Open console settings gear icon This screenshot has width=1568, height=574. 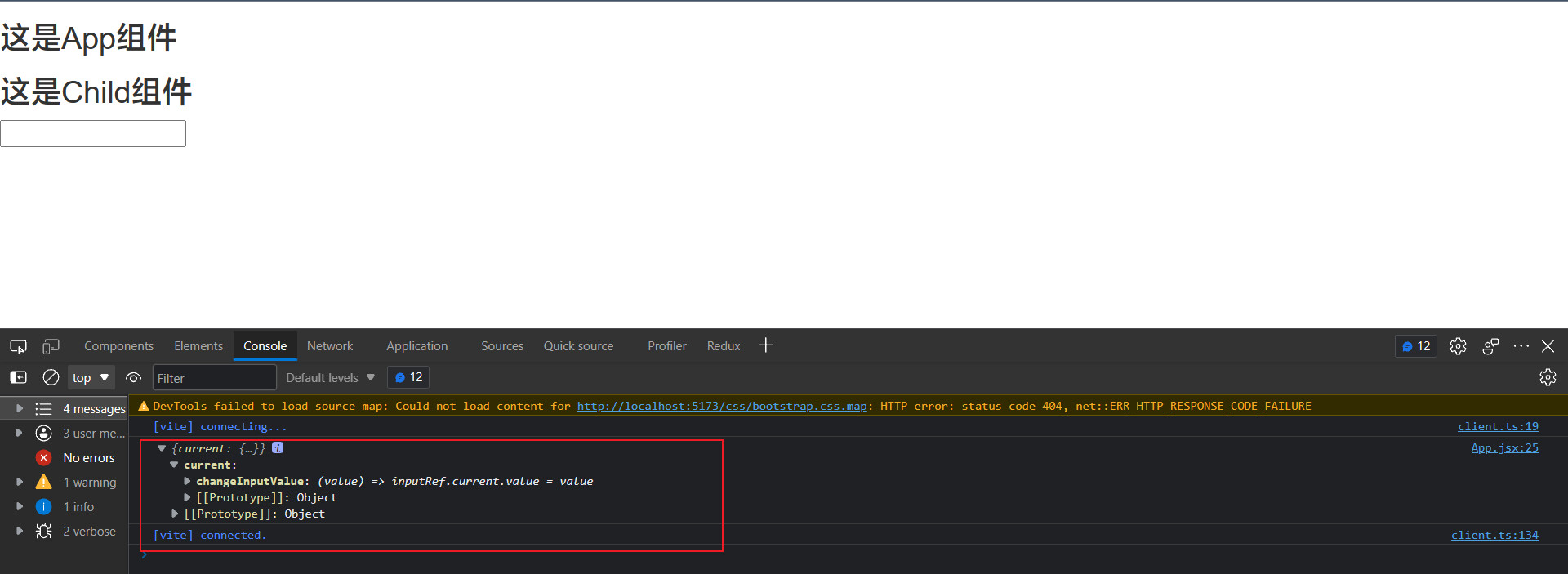[1548, 377]
